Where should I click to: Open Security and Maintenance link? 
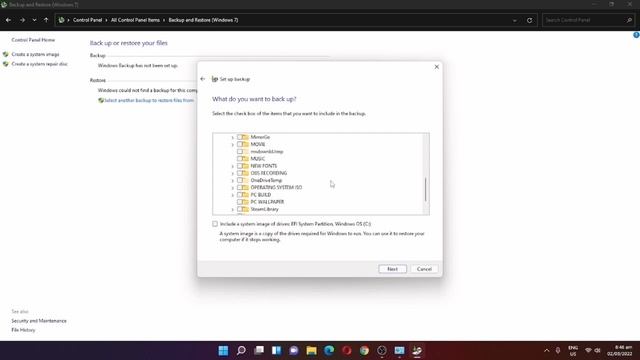point(39,321)
